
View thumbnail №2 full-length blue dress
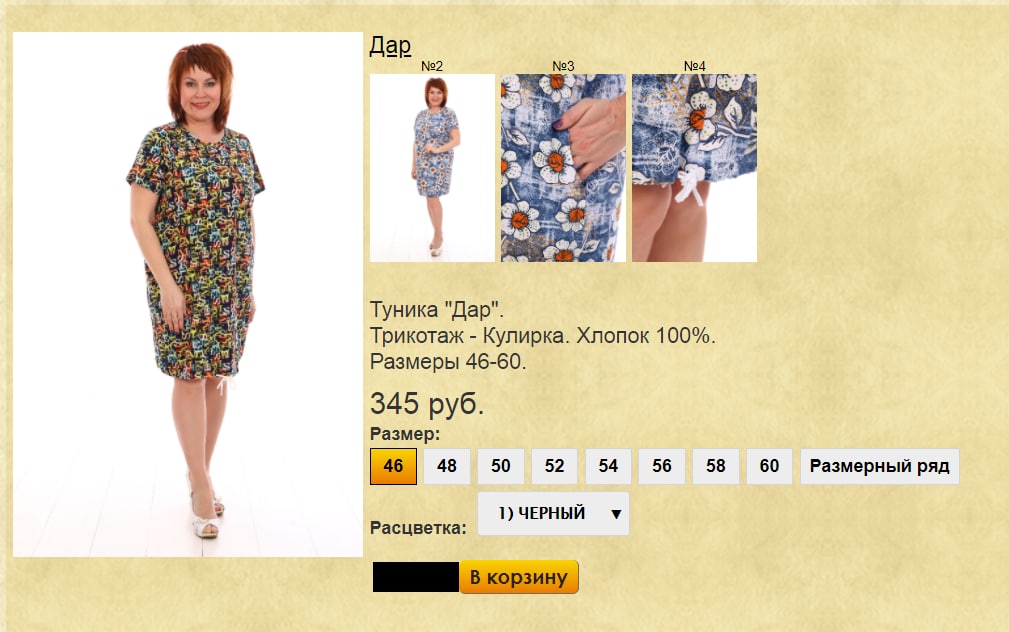pyautogui.click(x=432, y=167)
